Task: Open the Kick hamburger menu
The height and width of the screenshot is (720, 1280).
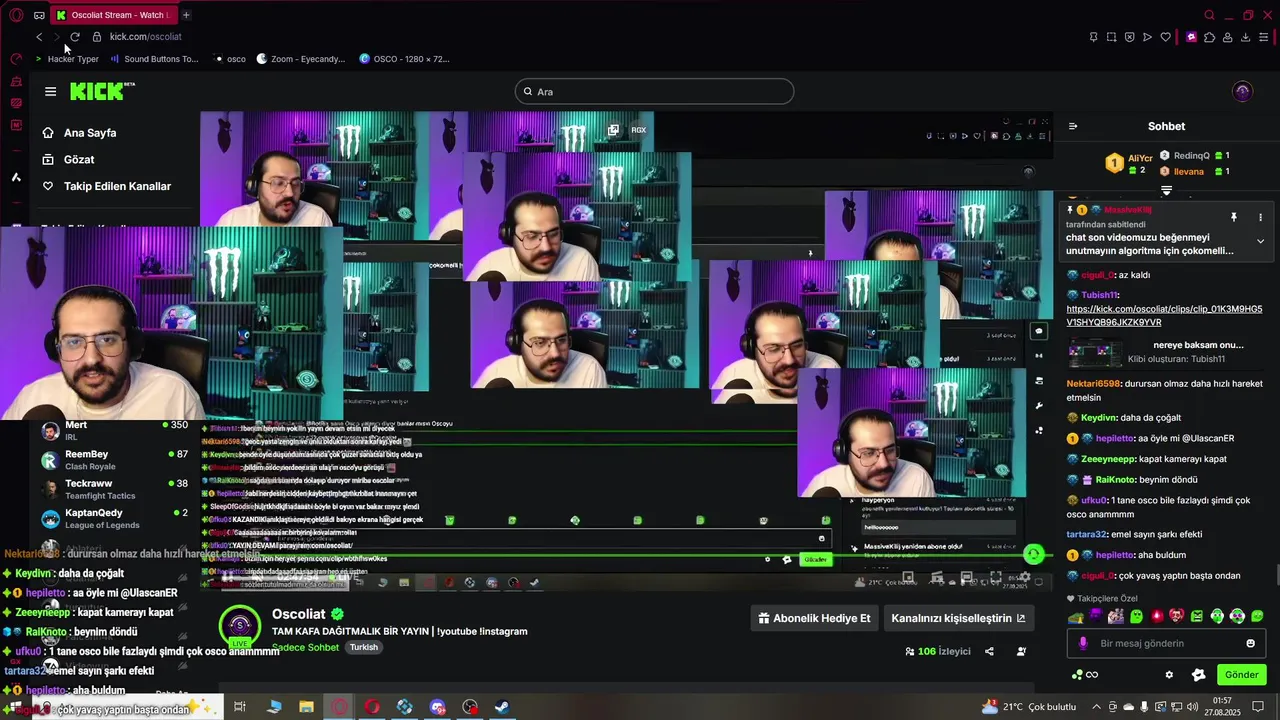Action: point(50,91)
